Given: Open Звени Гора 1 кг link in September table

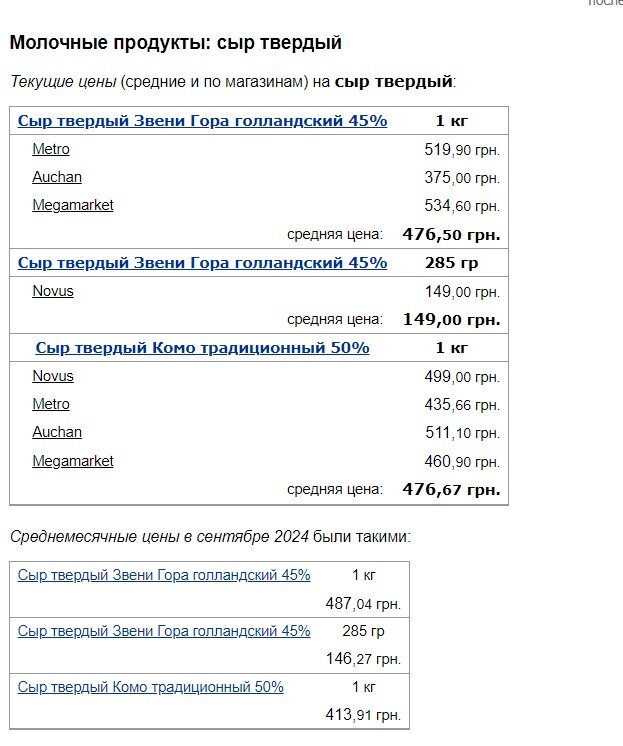Looking at the screenshot, I should (164, 575).
